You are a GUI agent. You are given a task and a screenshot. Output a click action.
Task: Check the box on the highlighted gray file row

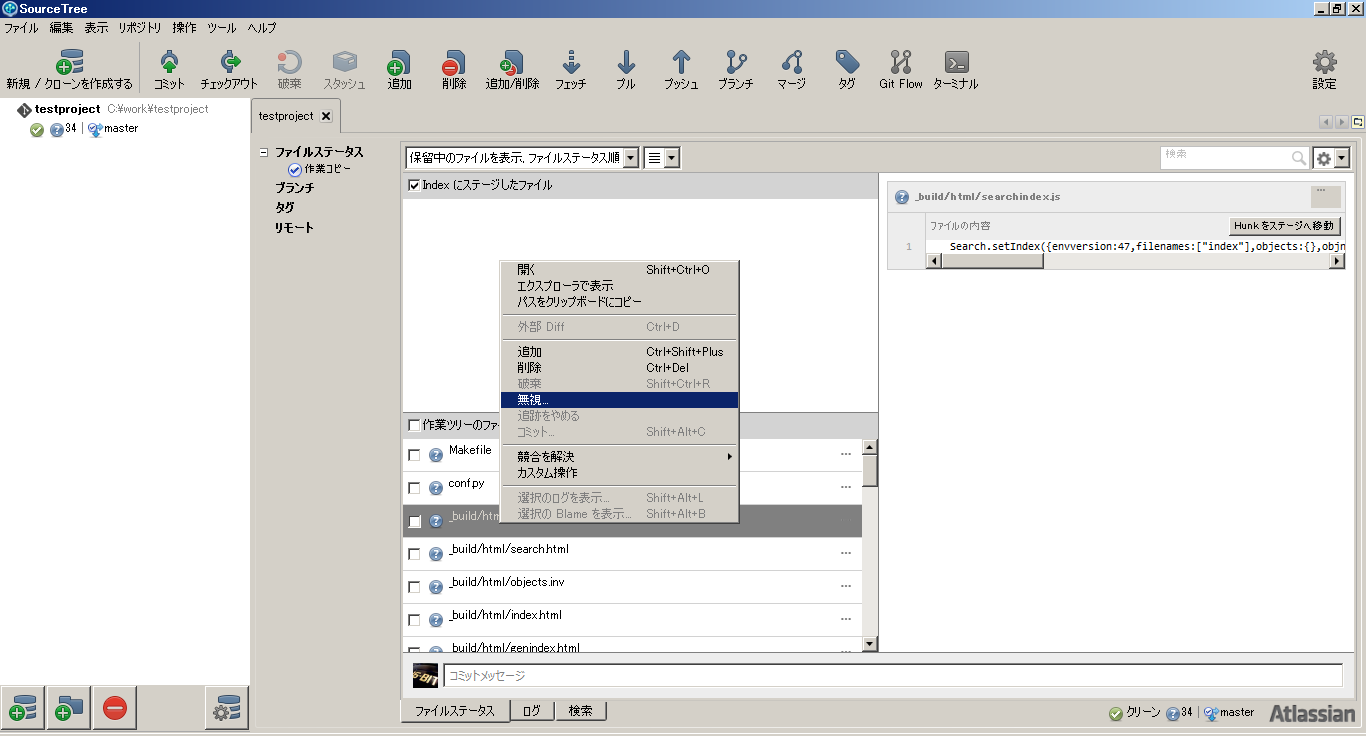(x=414, y=521)
